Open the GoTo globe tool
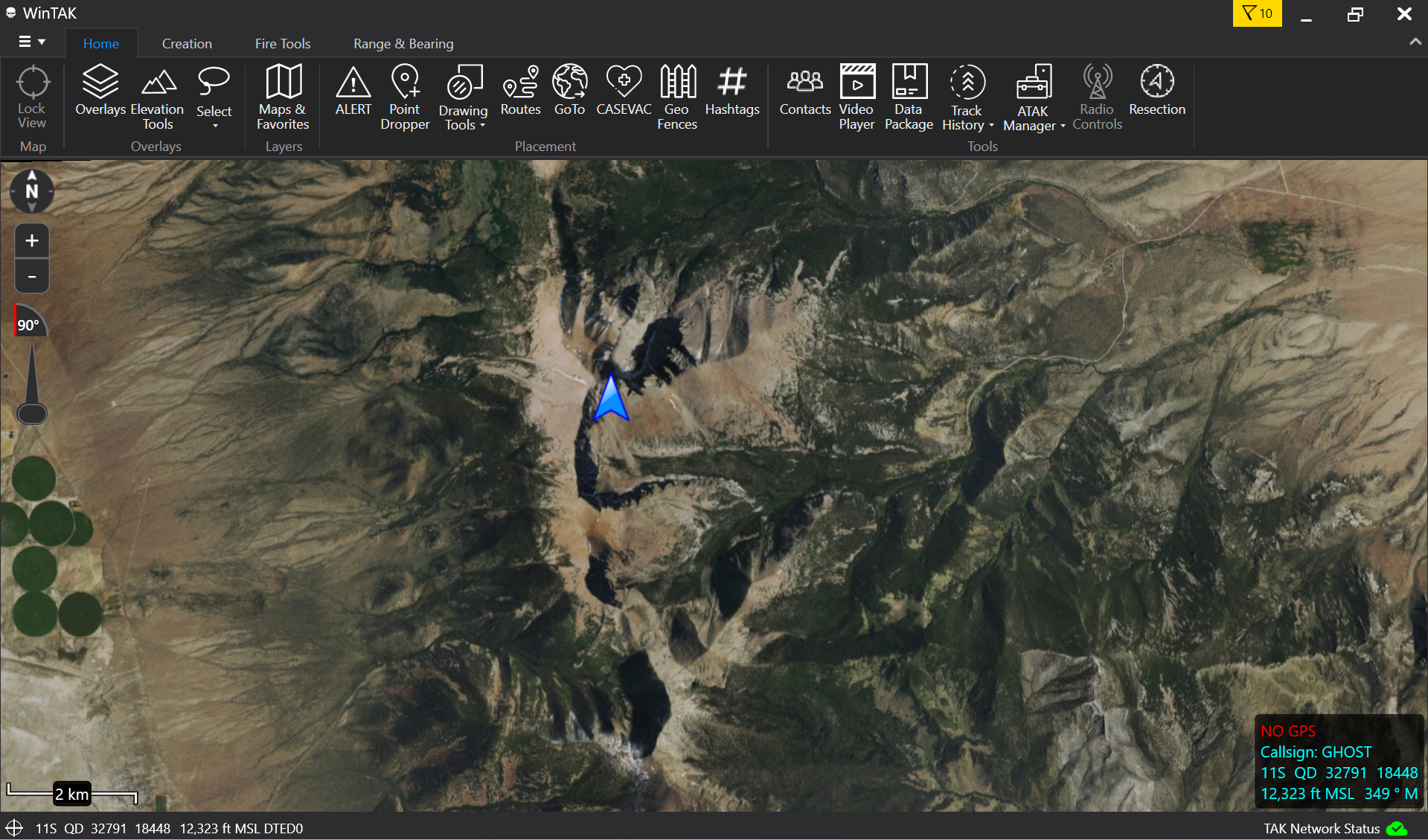Viewport: 1428px width, 840px height. tap(569, 90)
